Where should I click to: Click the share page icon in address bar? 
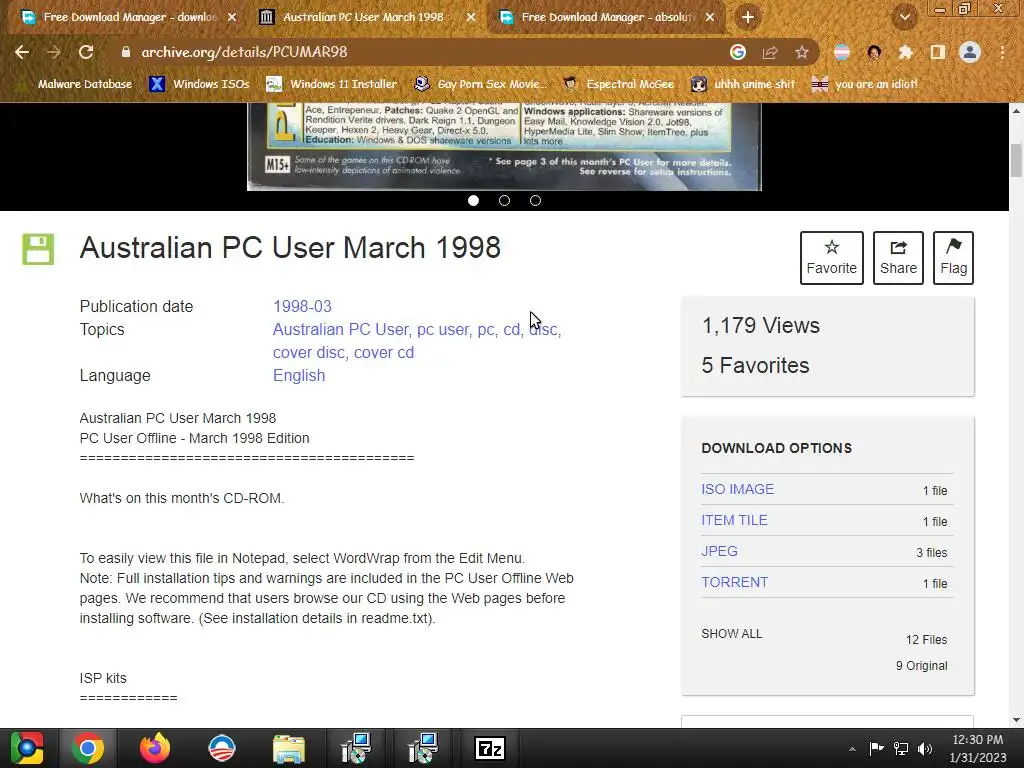pyautogui.click(x=770, y=52)
